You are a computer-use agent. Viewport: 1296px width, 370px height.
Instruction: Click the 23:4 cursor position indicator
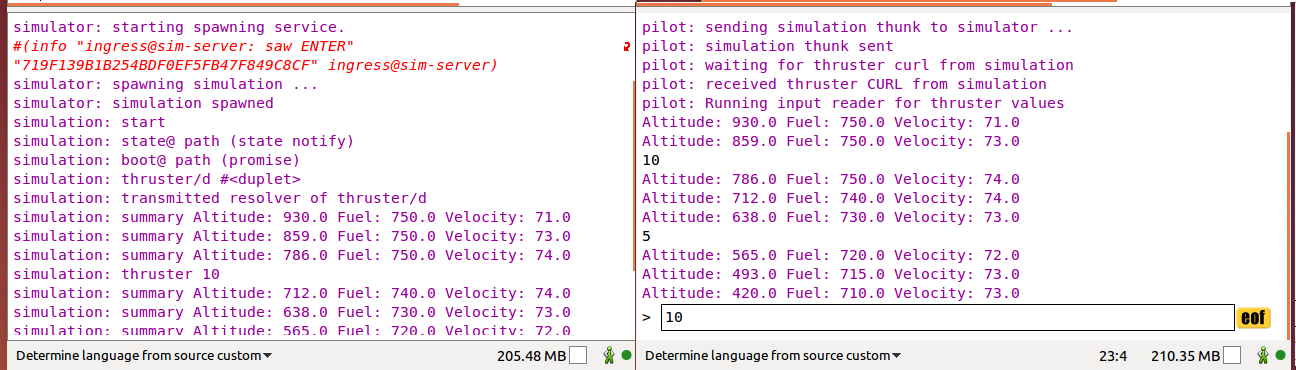[x=1113, y=355]
